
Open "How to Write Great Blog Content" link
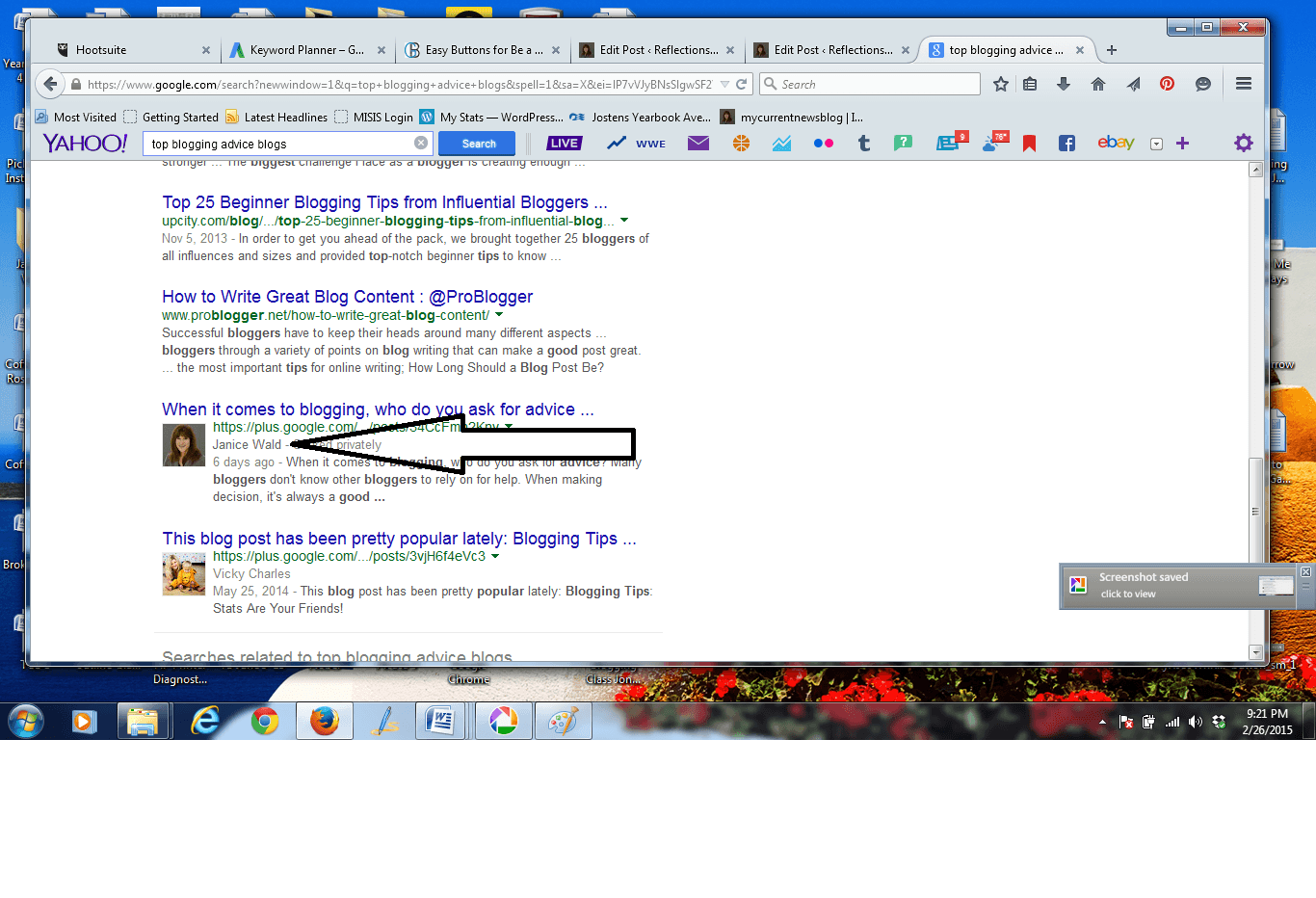pyautogui.click(x=347, y=297)
